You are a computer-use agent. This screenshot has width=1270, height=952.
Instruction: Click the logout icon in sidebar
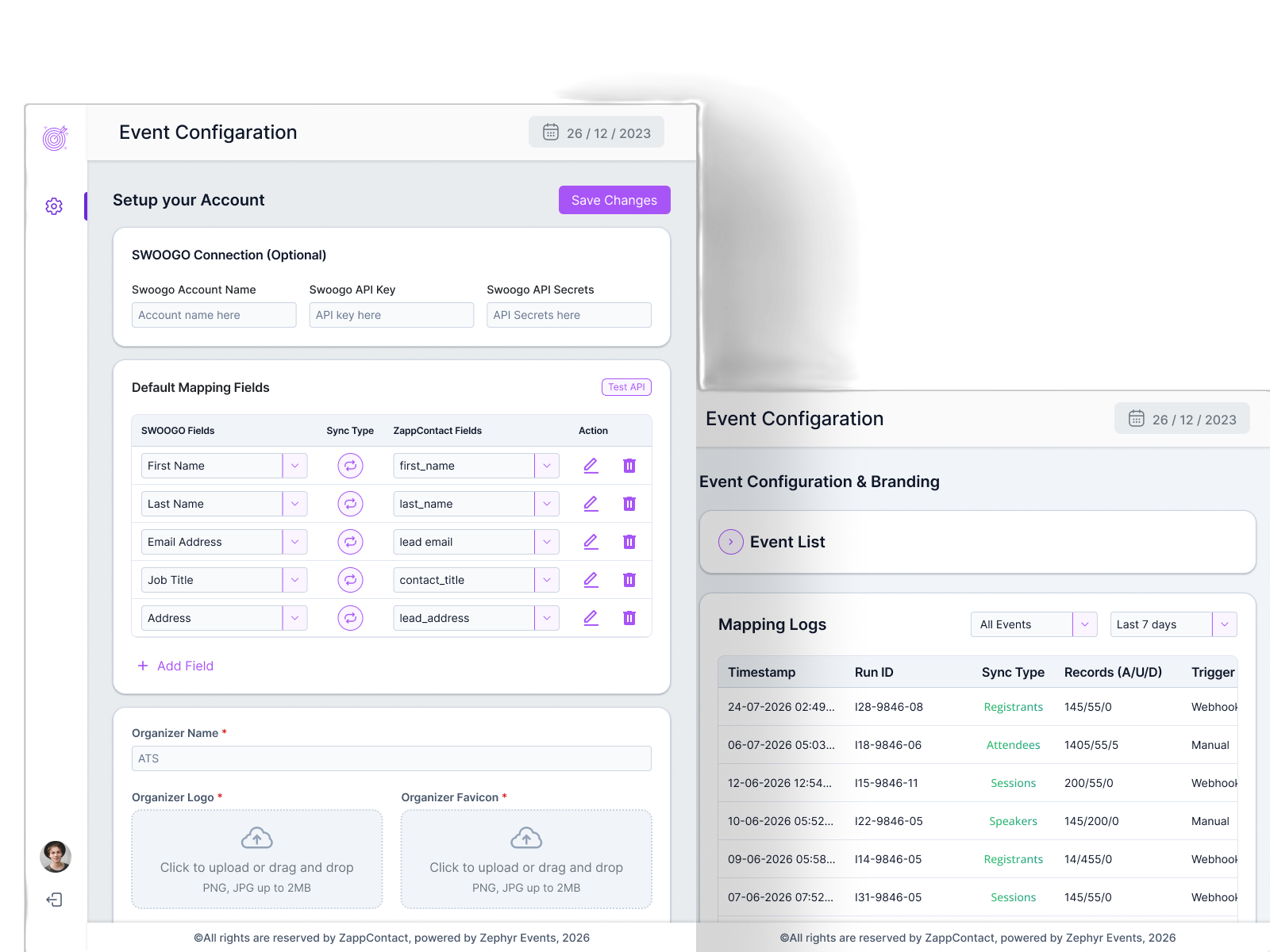(54, 900)
